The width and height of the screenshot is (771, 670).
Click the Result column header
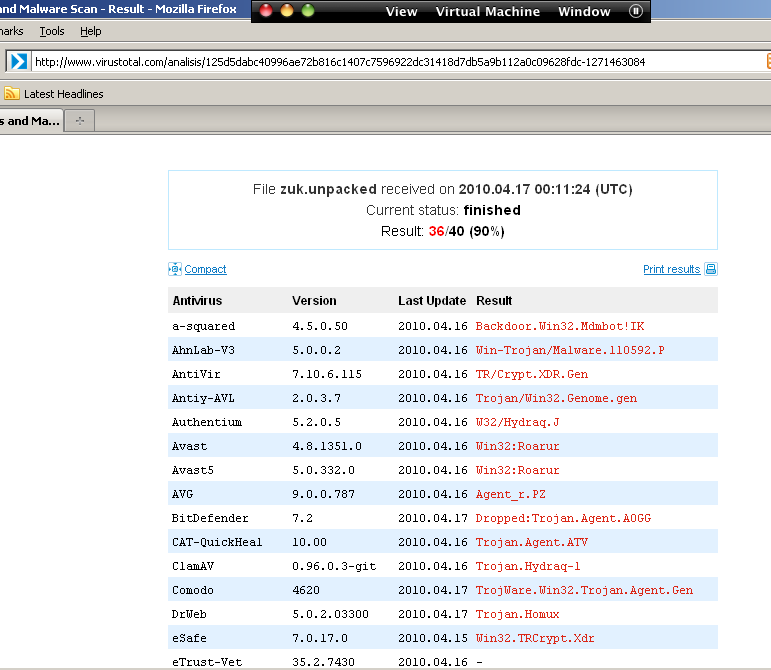494,300
